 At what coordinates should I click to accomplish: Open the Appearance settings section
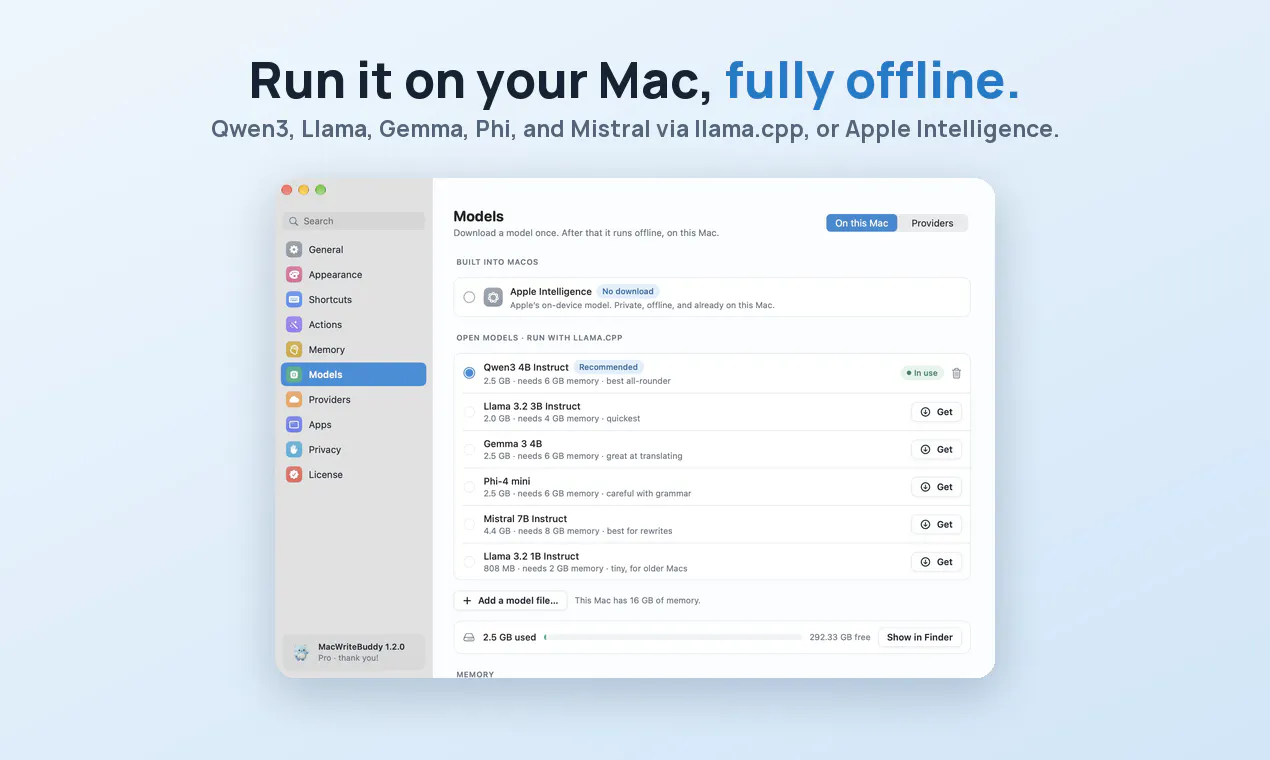353,275
